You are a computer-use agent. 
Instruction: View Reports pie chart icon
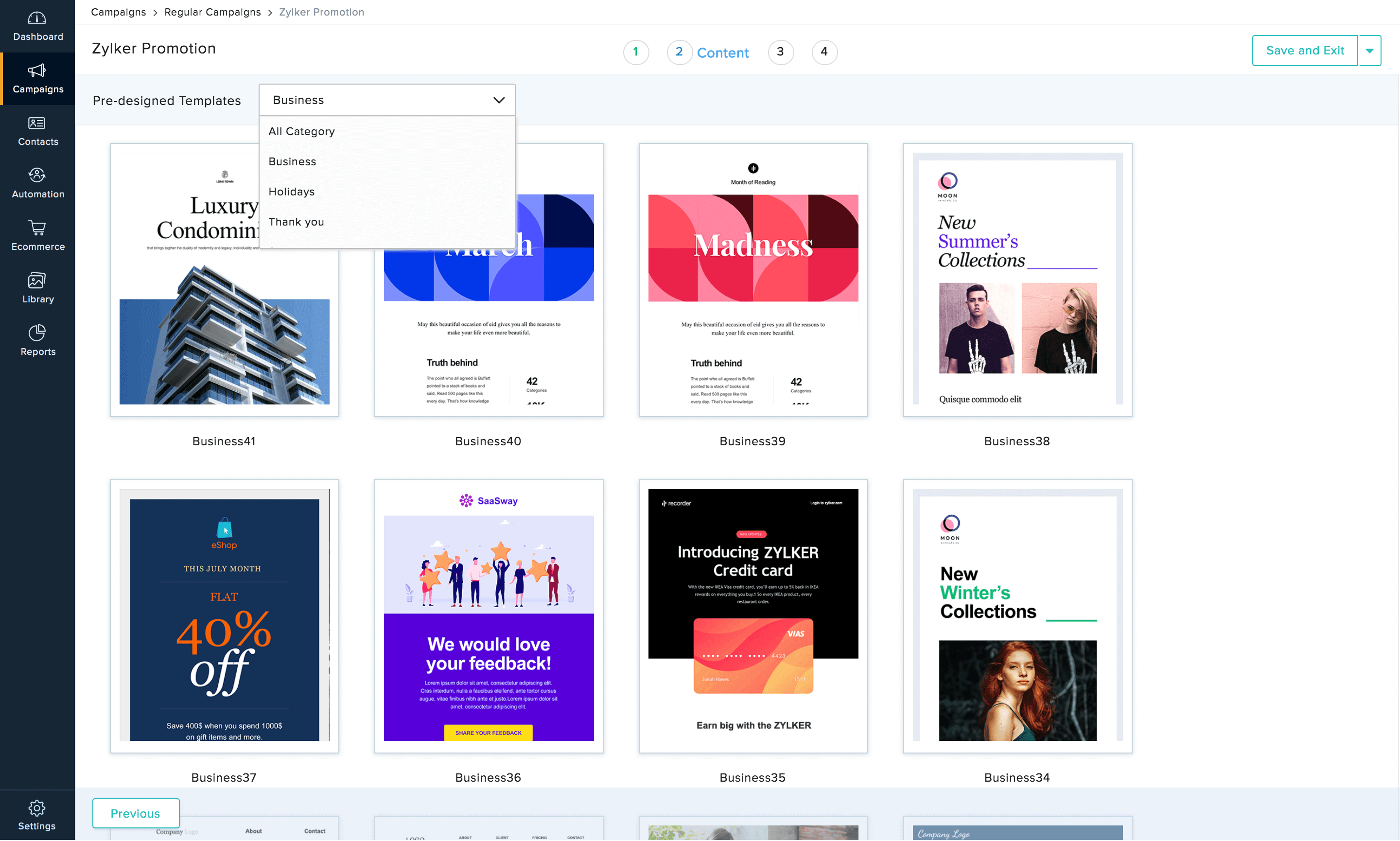(x=37, y=333)
